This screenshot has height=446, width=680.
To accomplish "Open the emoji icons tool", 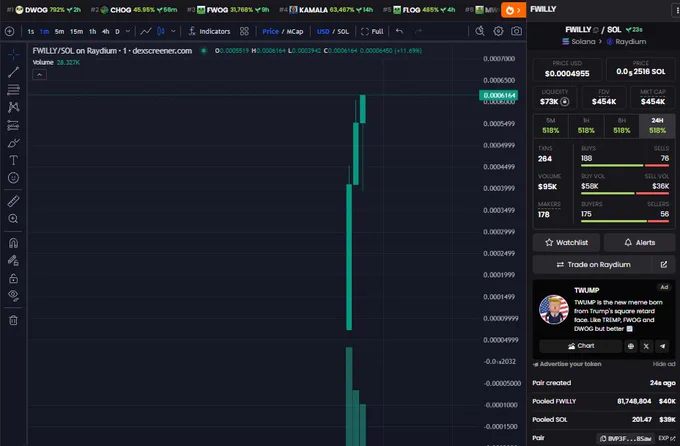I will [x=13, y=178].
